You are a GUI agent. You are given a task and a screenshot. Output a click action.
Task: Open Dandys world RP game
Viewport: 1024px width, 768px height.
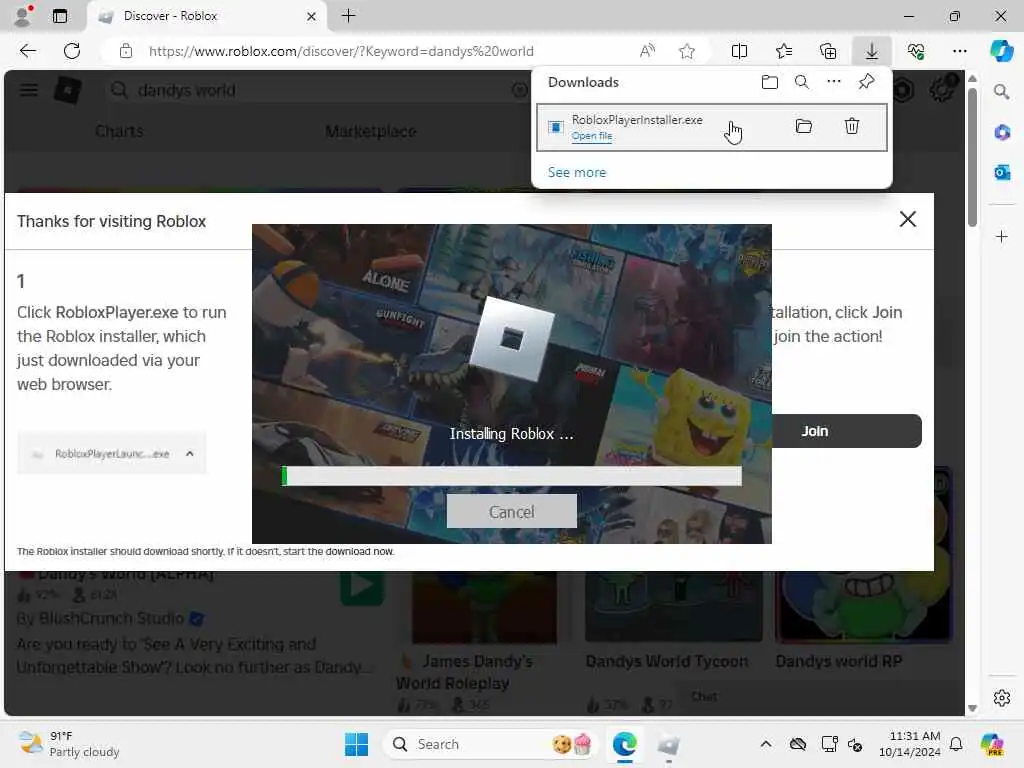tap(839, 661)
